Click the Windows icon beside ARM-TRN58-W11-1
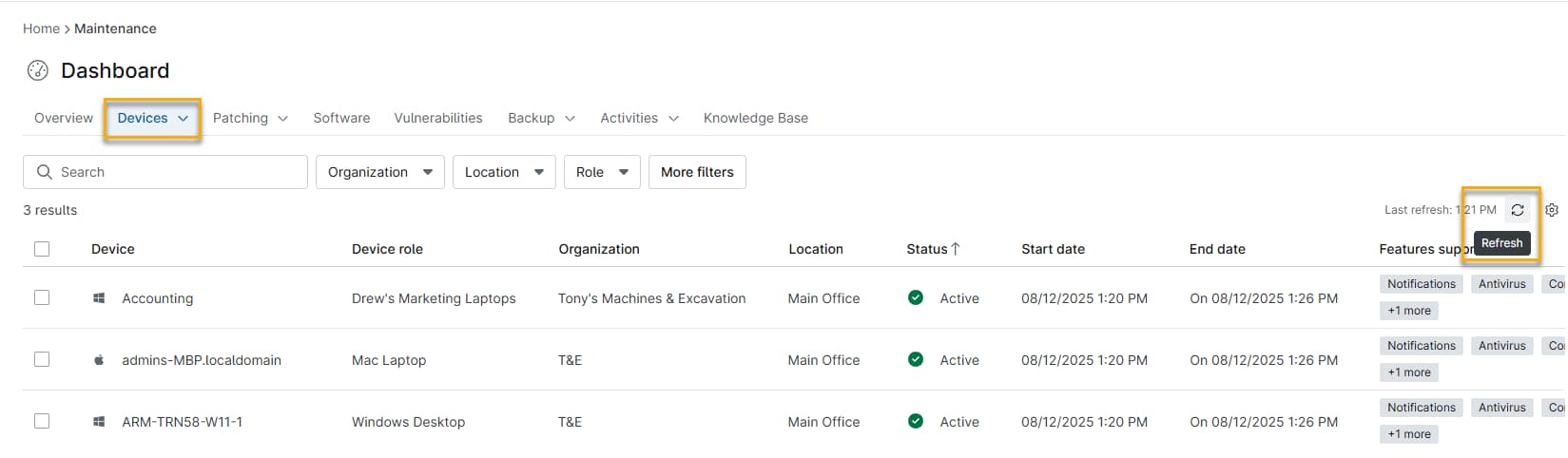1568x458 pixels. pos(99,422)
